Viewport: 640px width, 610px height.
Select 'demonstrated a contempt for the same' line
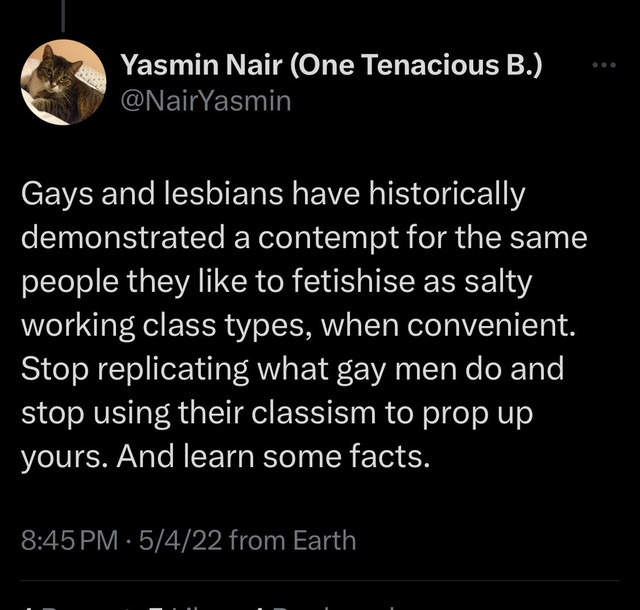(304, 237)
